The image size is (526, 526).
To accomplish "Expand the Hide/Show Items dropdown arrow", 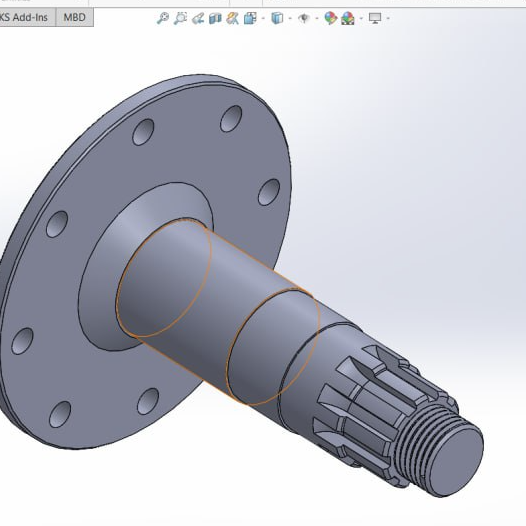I will pyautogui.click(x=317, y=18).
